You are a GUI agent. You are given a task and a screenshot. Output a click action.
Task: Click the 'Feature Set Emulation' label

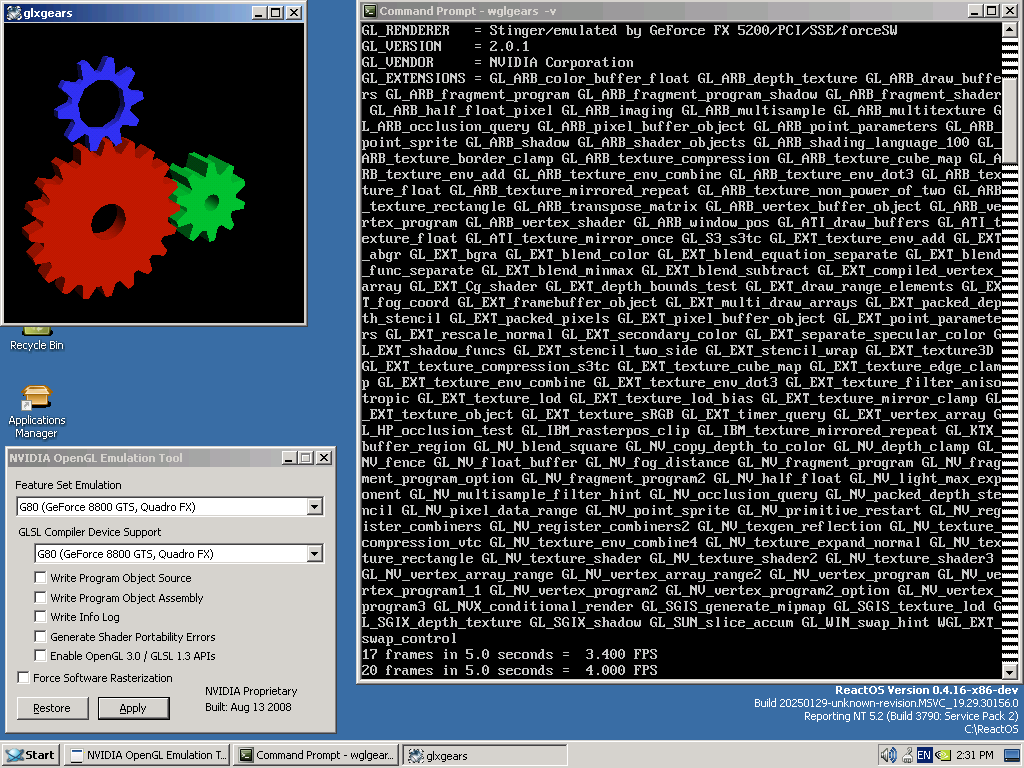click(69, 485)
